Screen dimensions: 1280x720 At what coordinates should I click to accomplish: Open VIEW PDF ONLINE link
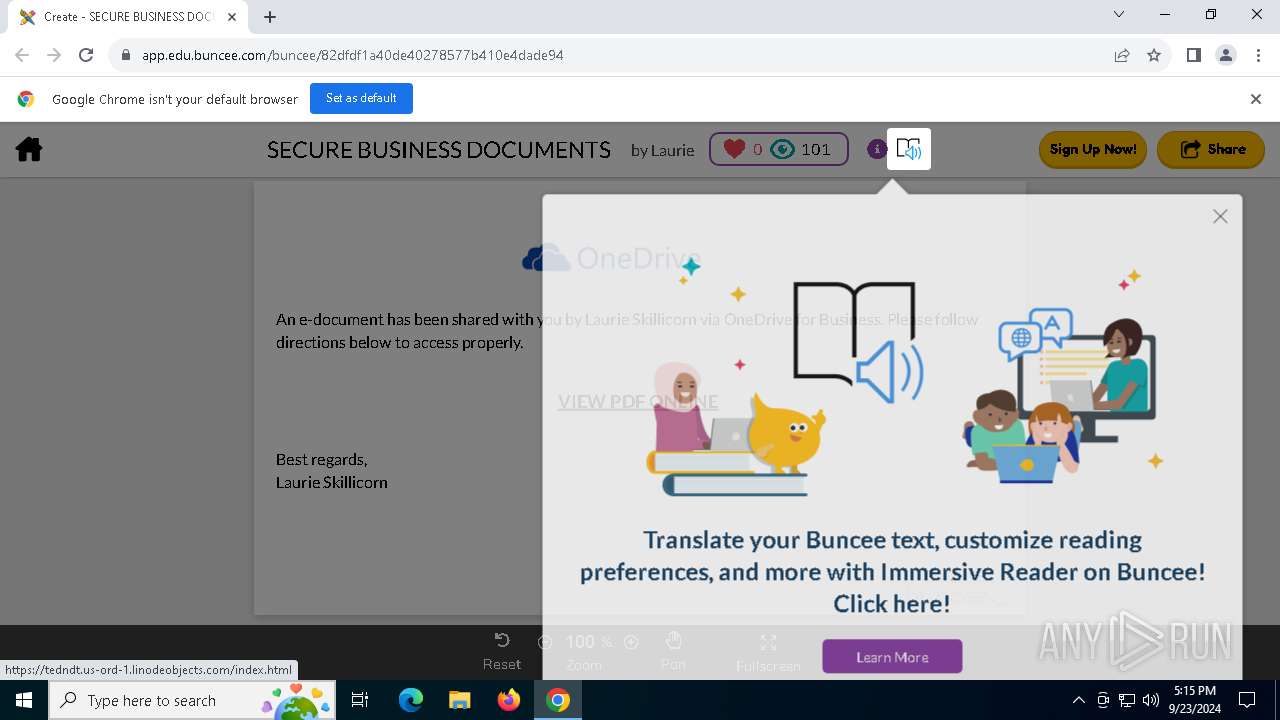point(638,402)
